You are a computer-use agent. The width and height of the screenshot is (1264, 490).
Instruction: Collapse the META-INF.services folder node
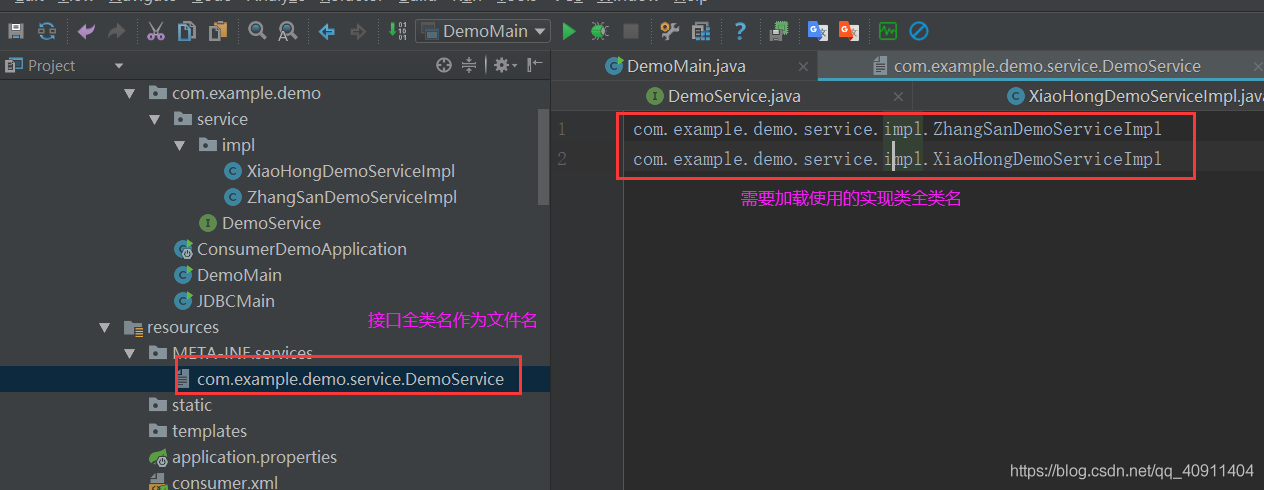click(128, 353)
